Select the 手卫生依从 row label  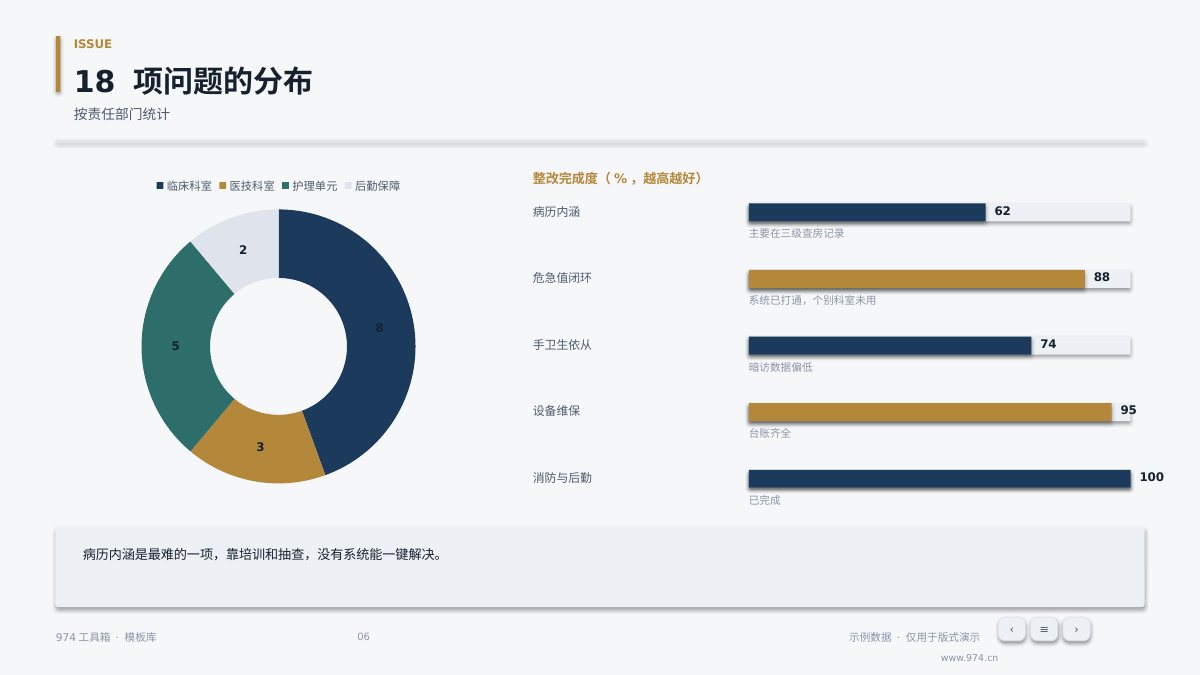[562, 345]
